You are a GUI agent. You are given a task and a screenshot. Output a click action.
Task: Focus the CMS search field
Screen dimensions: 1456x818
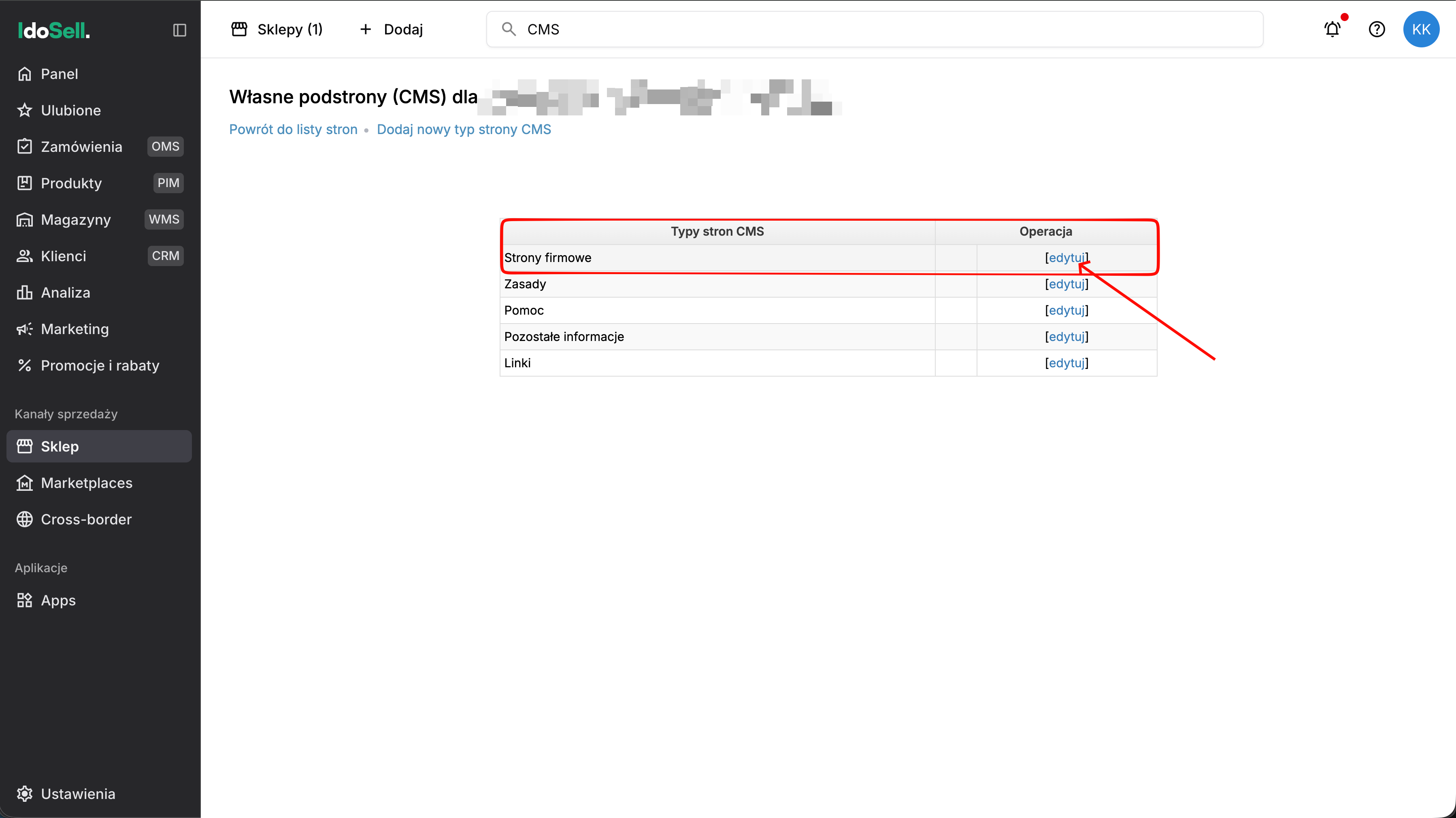point(875,30)
